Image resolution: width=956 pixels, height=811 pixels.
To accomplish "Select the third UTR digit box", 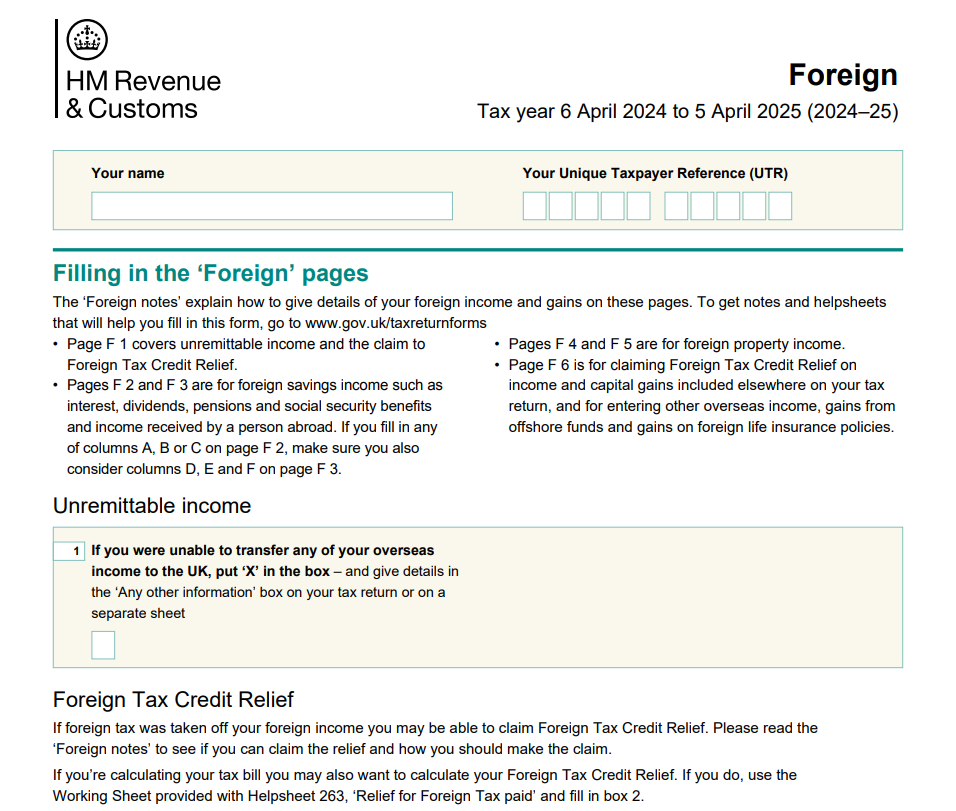I will [x=587, y=206].
